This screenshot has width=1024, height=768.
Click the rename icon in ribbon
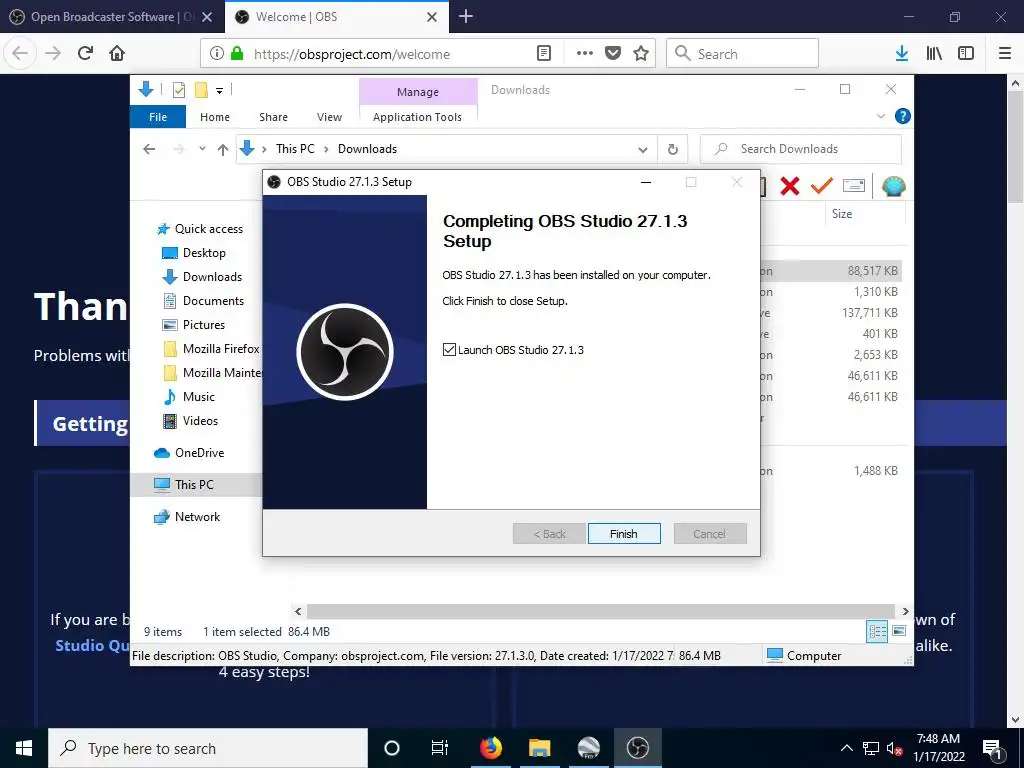(854, 186)
